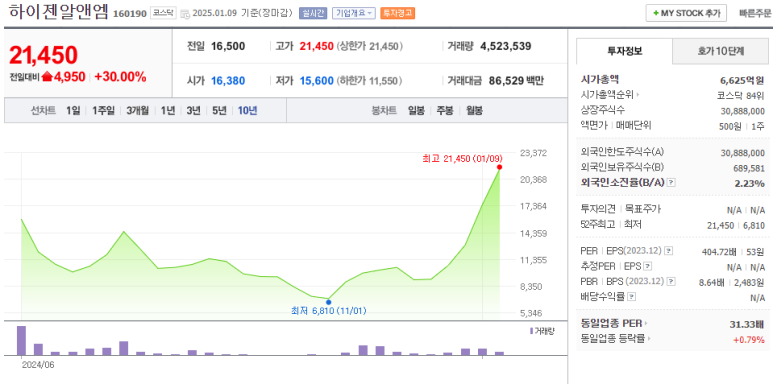Click the purple 거래량 legend marker
The image size is (773, 384).
tap(531, 331)
